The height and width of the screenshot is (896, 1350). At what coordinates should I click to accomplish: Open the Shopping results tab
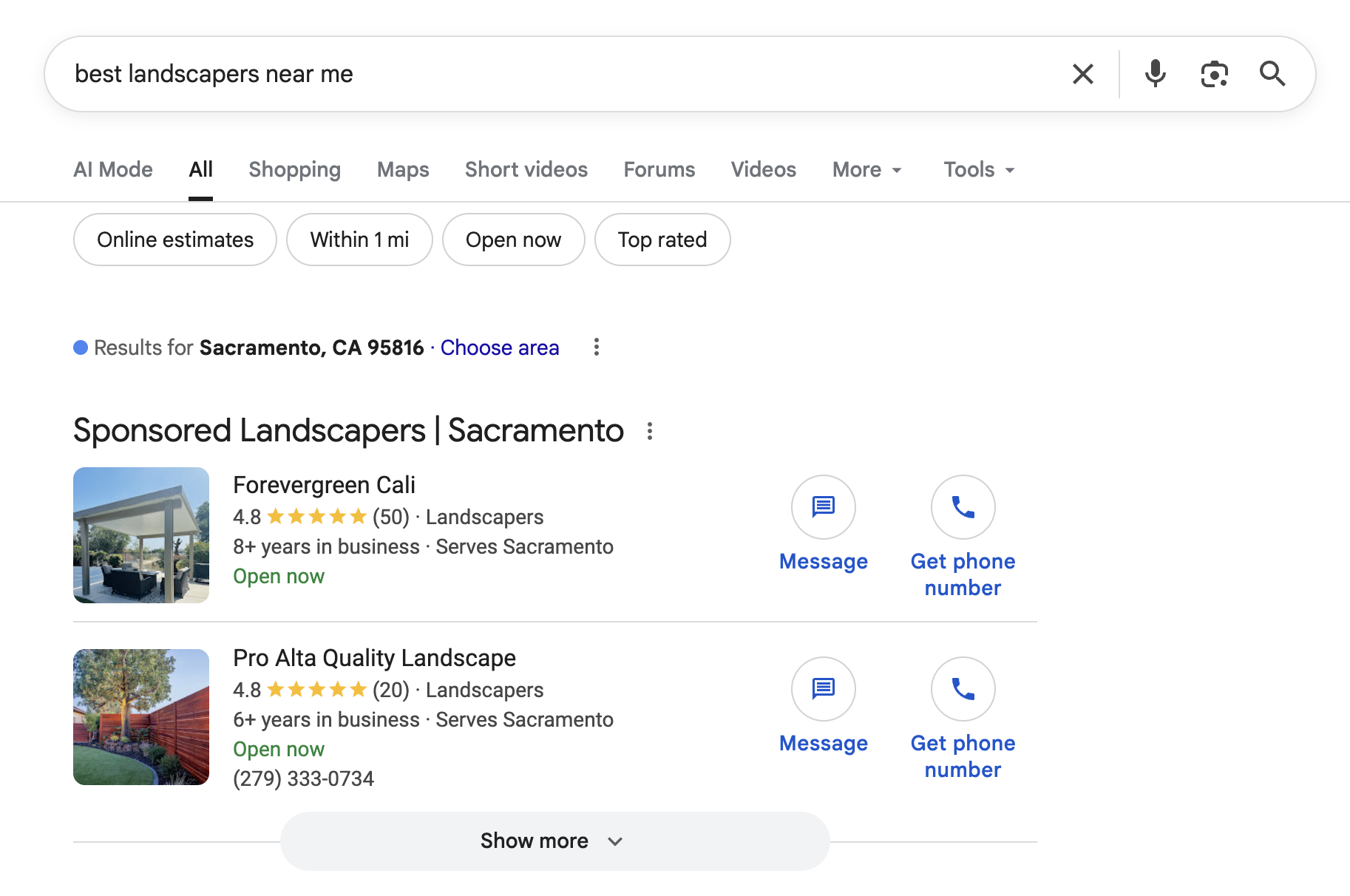(x=294, y=169)
